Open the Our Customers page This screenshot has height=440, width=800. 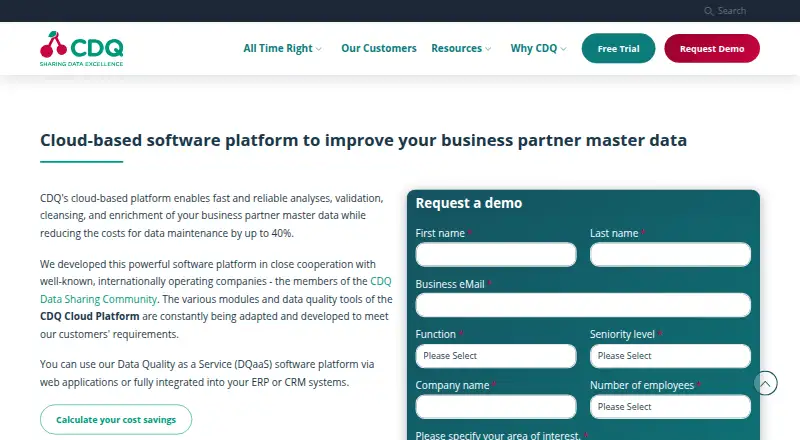point(379,48)
